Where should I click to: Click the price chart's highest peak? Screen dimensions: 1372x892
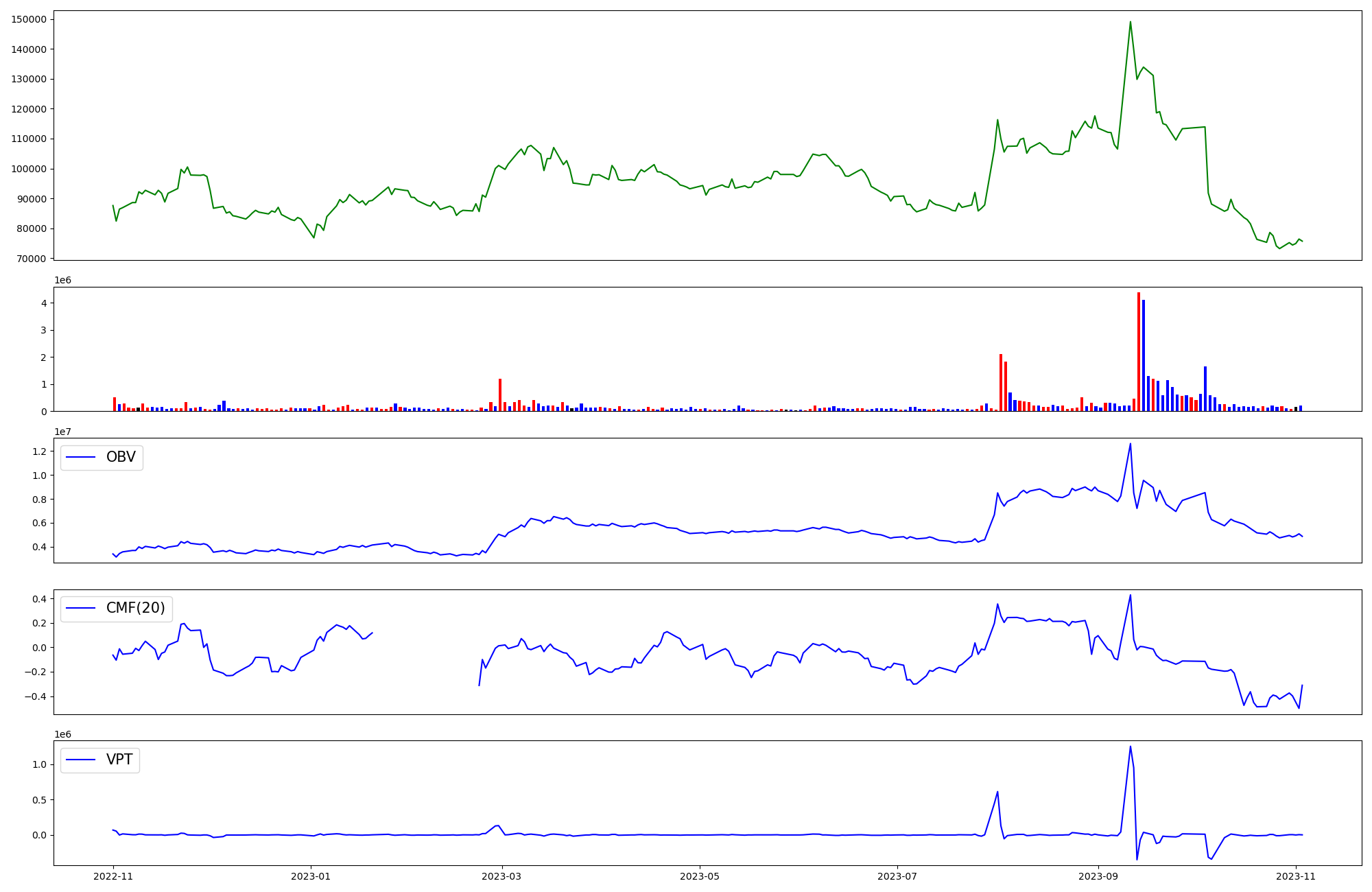[1130, 22]
